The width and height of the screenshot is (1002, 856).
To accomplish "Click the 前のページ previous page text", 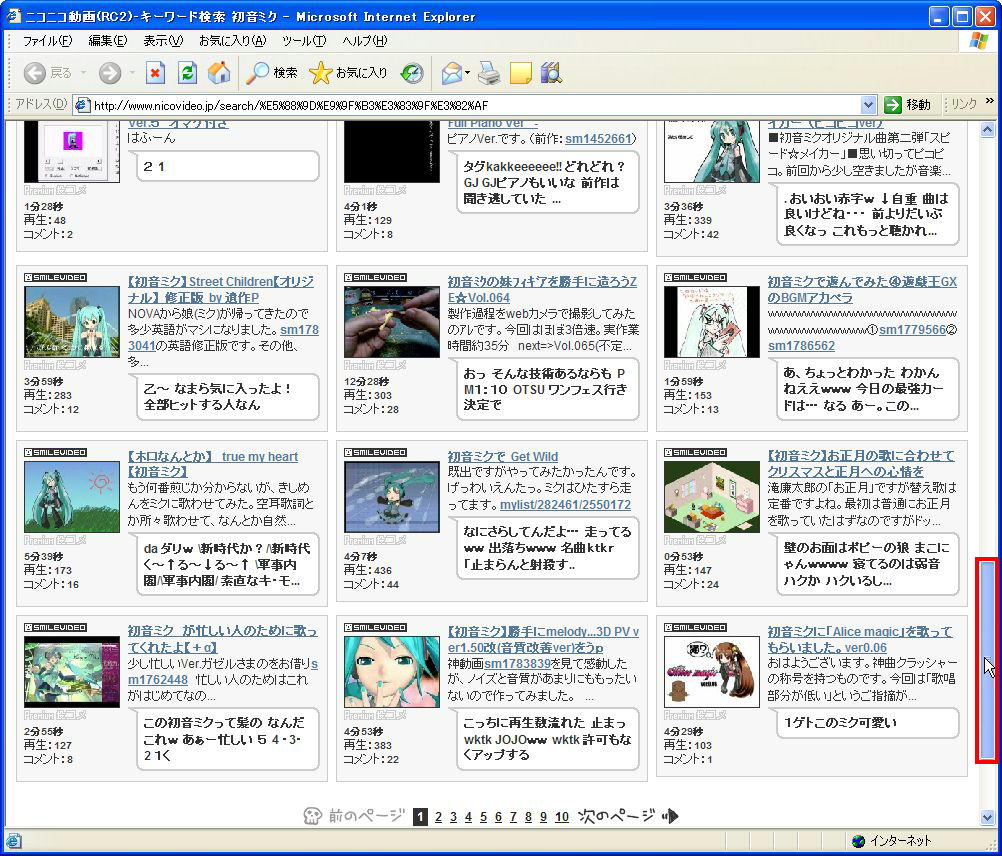I will (366, 816).
